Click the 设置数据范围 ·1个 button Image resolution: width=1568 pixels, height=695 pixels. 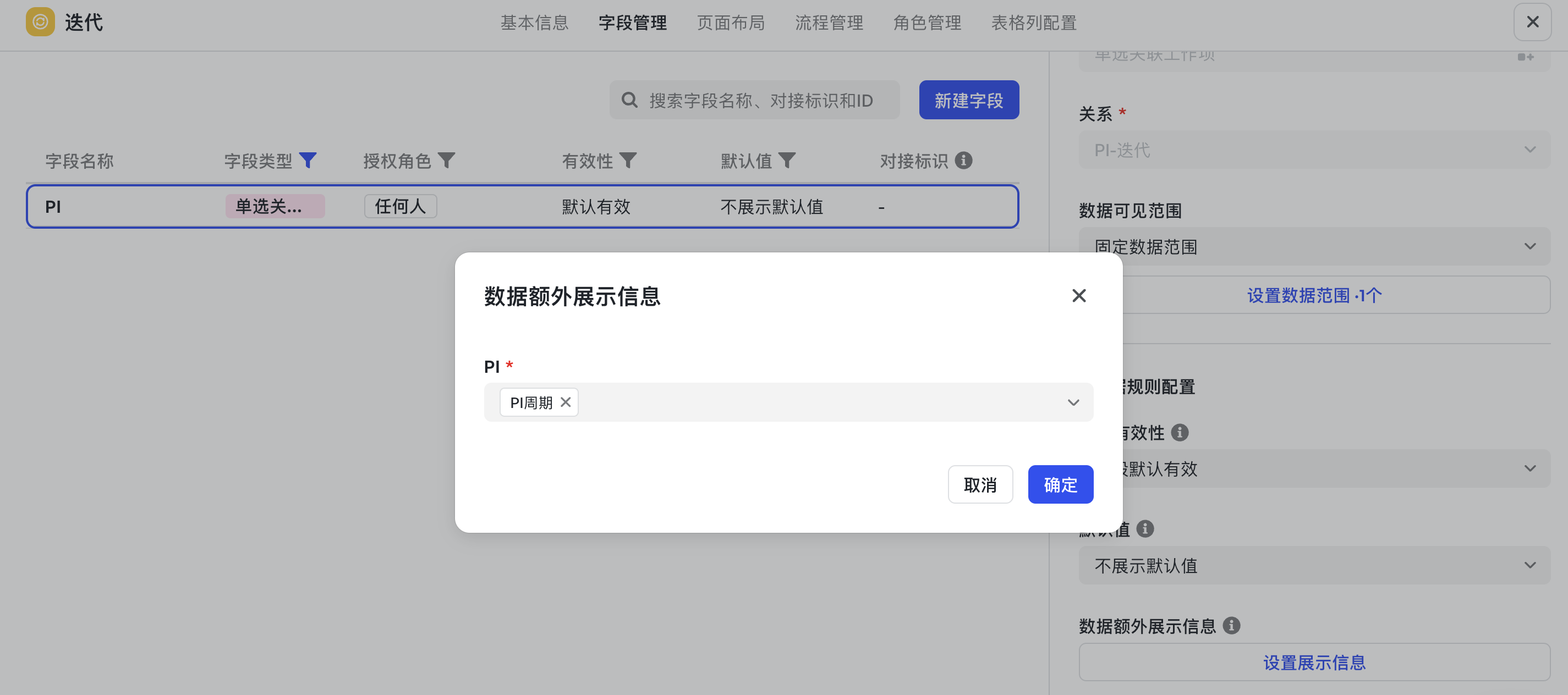[1314, 295]
